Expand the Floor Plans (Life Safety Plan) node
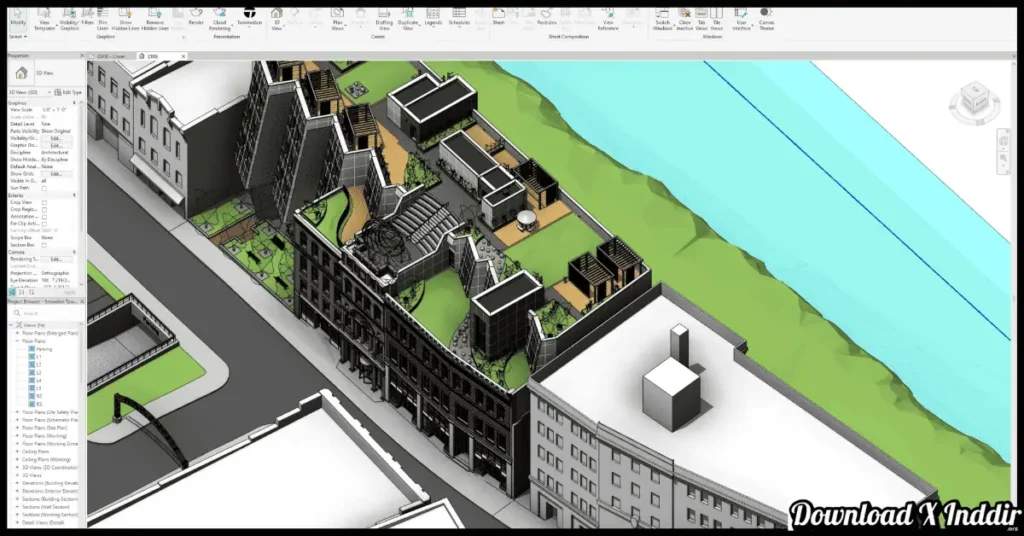Image resolution: width=1024 pixels, height=536 pixels. (x=18, y=413)
